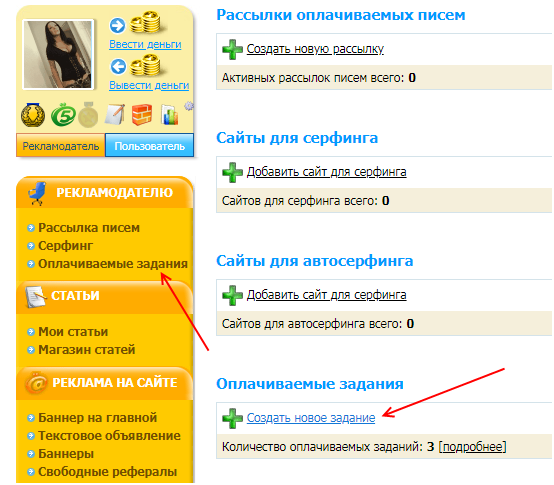Click the orange @ Реклама на сайте icon
Image resolution: width=554 pixels, height=485 pixels.
click(x=36, y=383)
